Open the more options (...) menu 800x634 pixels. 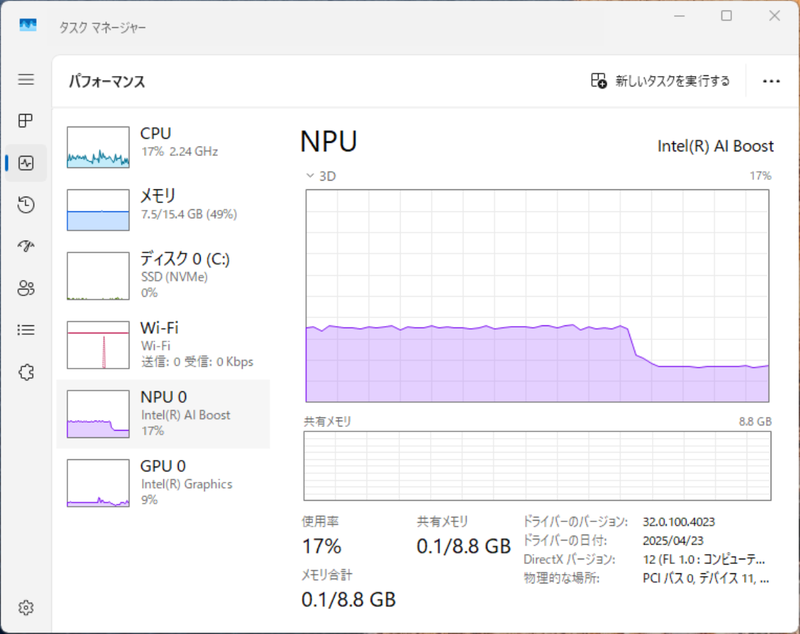coord(770,79)
